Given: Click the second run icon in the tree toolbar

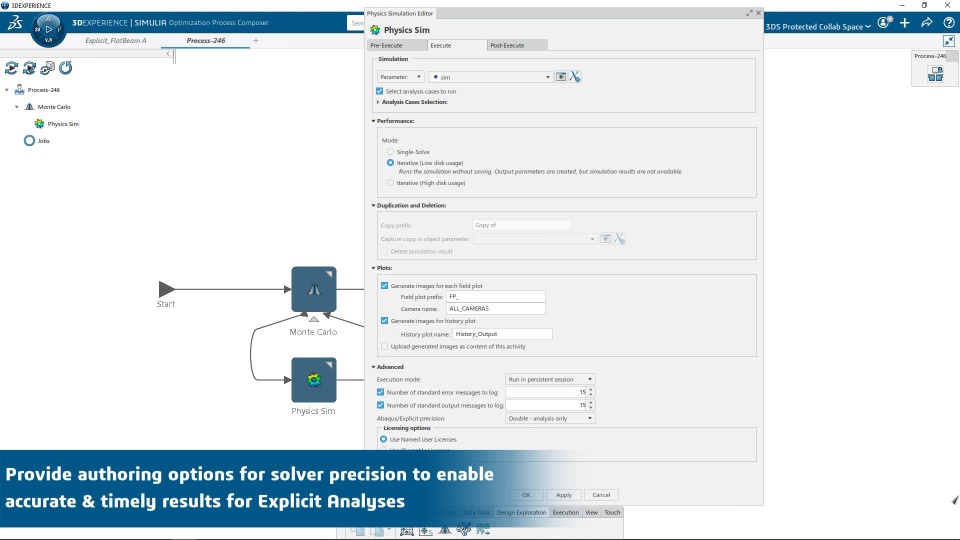Looking at the screenshot, I should point(29,68).
